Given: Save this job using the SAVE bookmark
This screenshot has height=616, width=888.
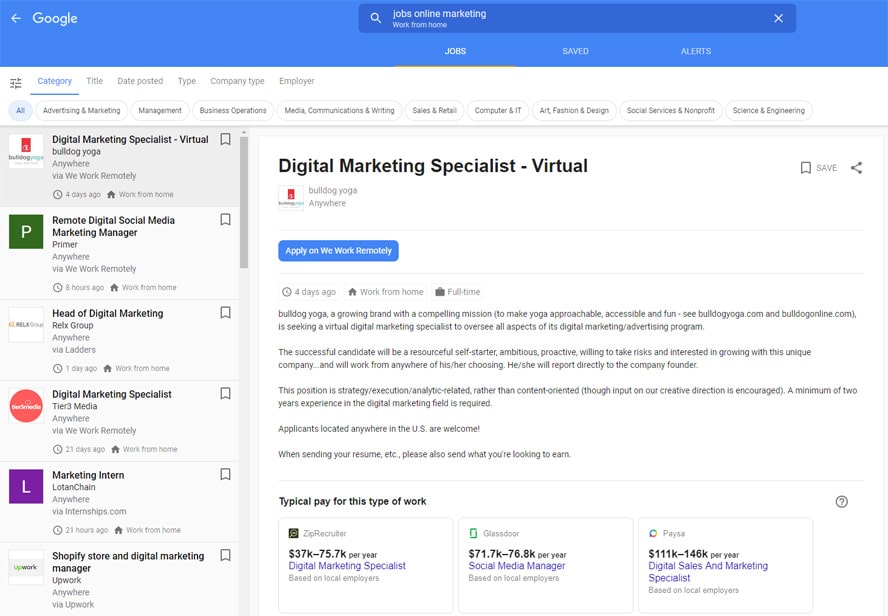Looking at the screenshot, I should click(x=818, y=168).
